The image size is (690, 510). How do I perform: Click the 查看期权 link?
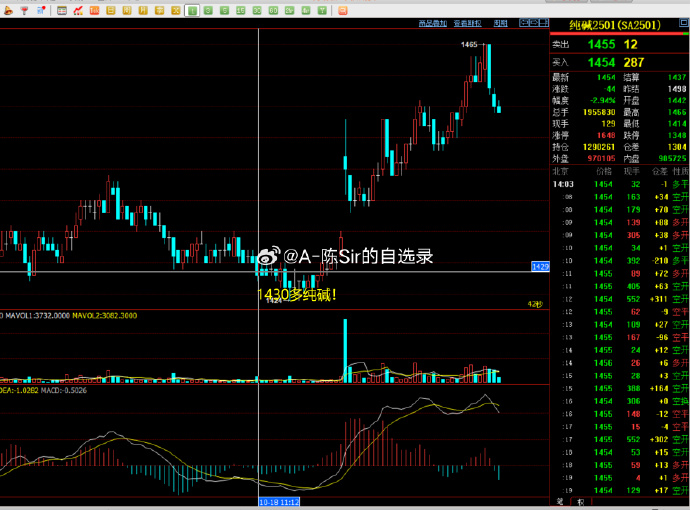click(465, 22)
